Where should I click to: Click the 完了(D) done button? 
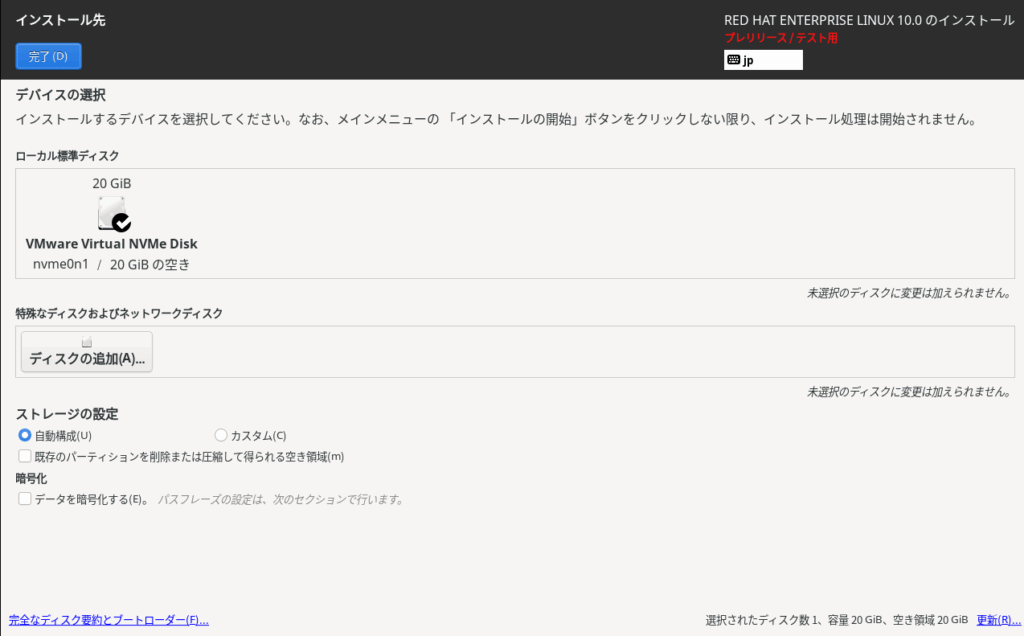coord(48,56)
